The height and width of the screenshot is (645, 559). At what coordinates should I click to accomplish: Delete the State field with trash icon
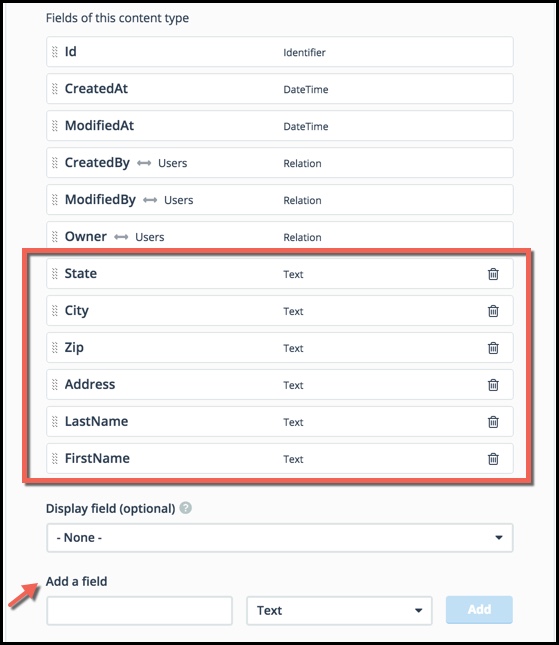coord(493,274)
